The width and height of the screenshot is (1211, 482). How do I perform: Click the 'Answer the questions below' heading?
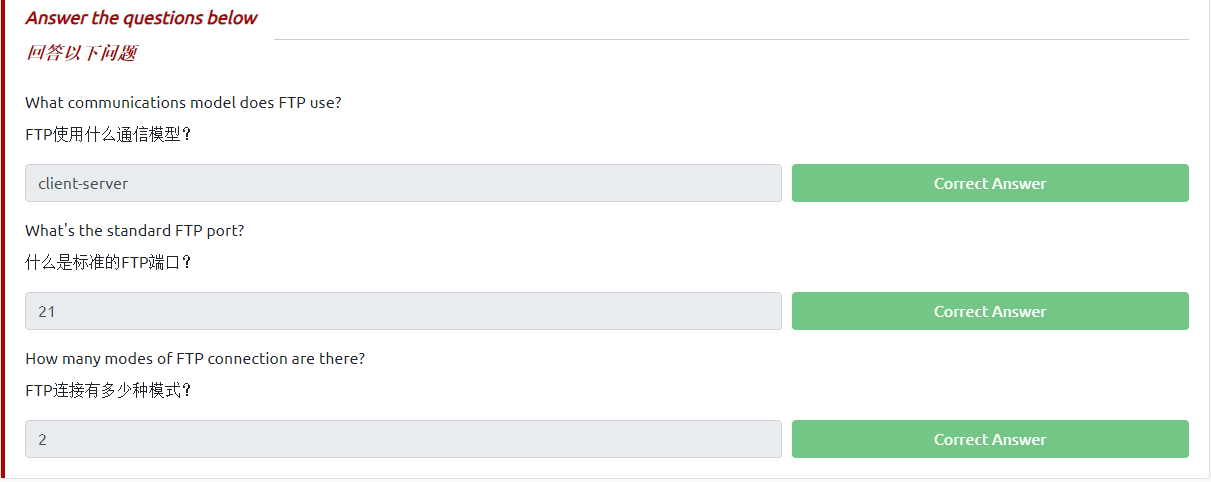(x=141, y=18)
